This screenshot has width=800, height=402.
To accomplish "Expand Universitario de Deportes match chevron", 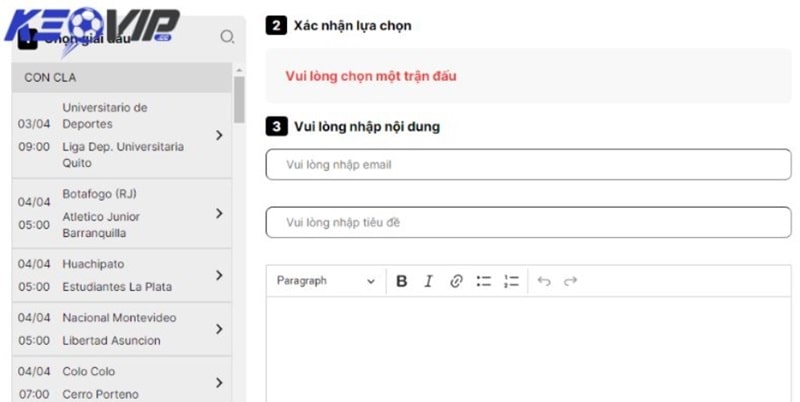I will coord(219,135).
